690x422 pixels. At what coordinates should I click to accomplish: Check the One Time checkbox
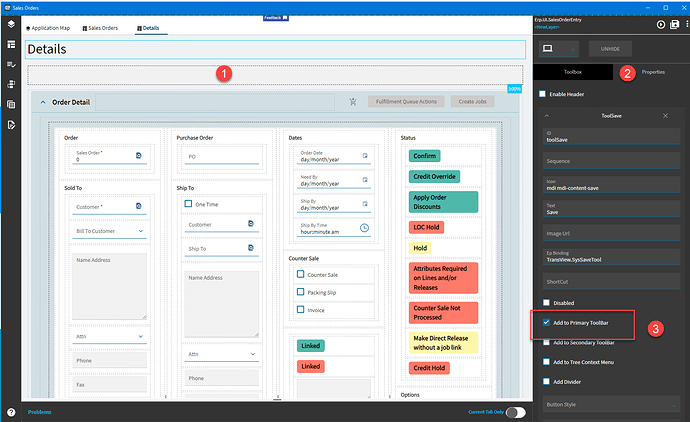[x=188, y=204]
